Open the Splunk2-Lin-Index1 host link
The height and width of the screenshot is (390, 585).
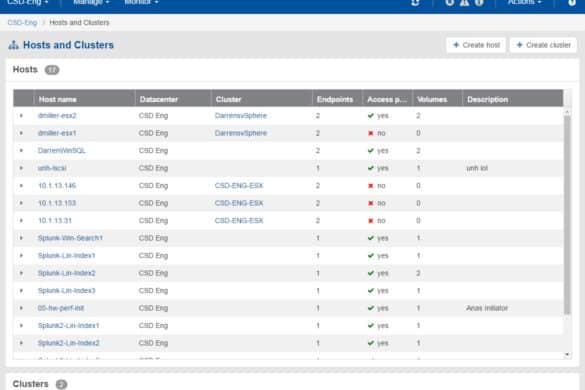tap(69, 326)
